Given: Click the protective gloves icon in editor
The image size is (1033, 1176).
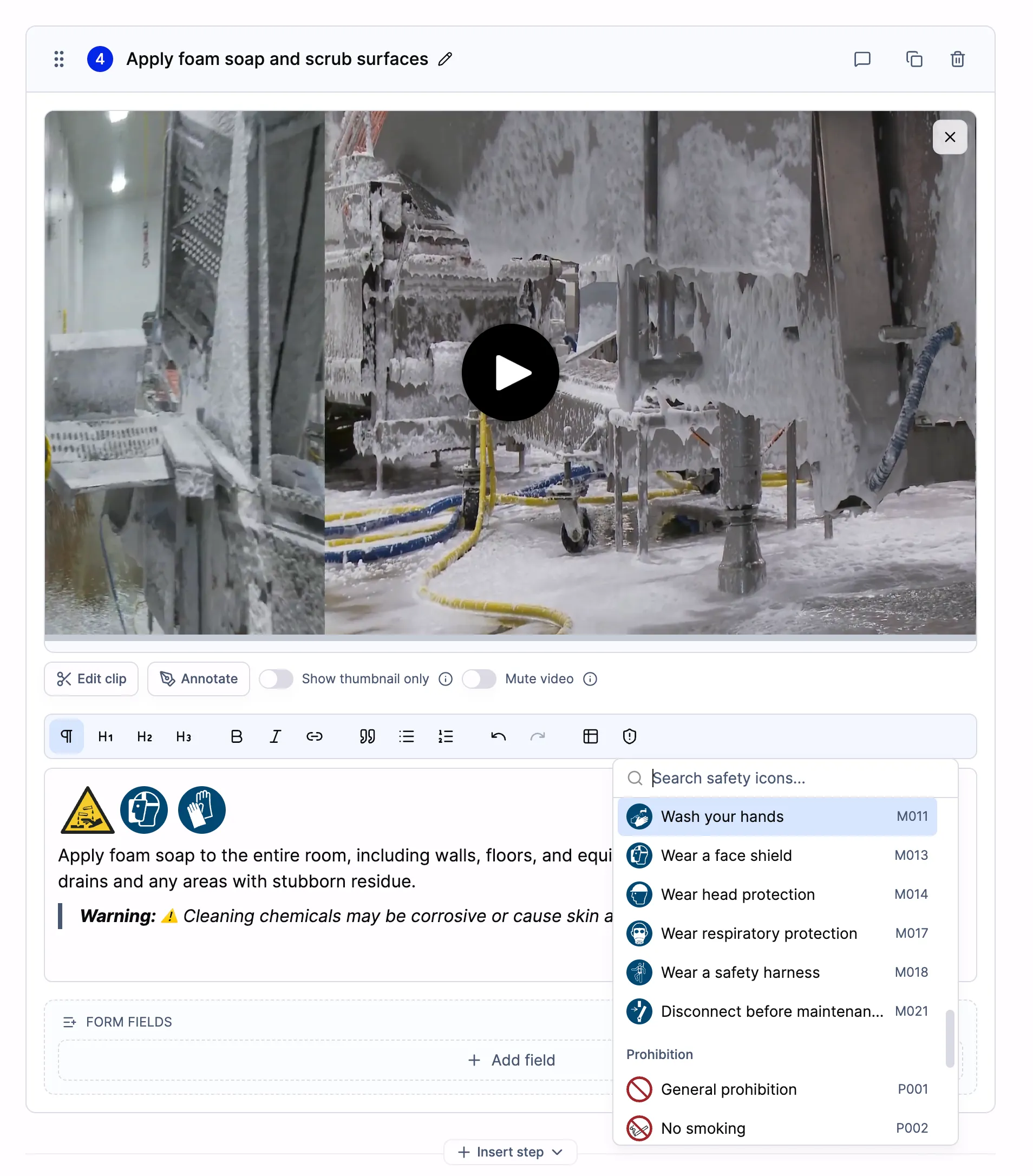Looking at the screenshot, I should tap(202, 810).
